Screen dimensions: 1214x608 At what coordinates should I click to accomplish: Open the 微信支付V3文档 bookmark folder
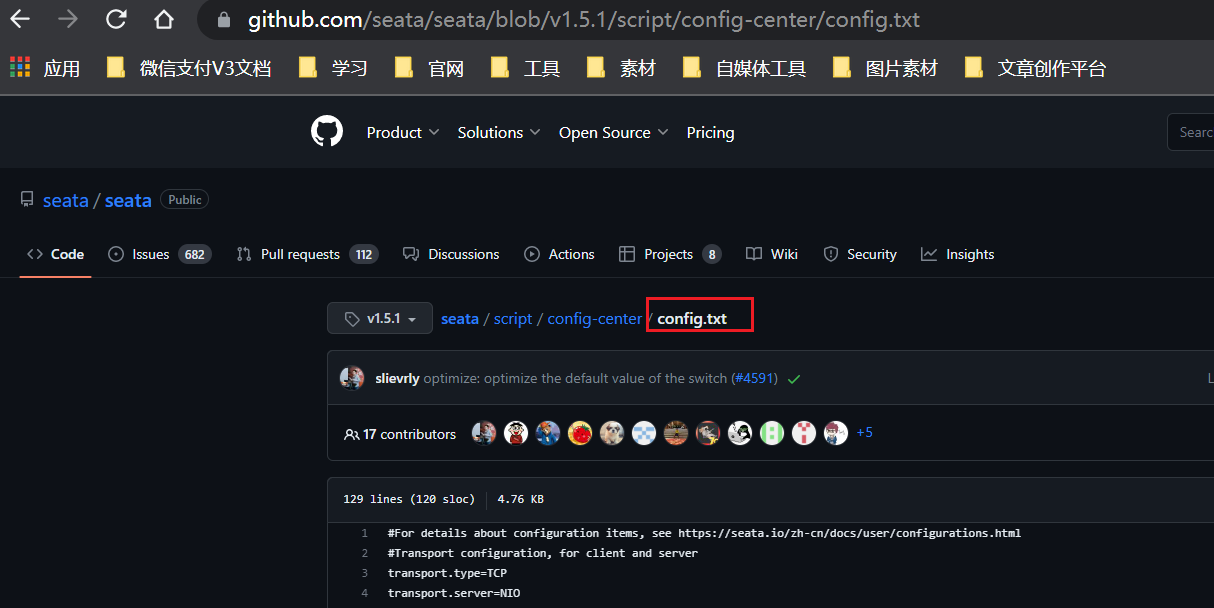[x=189, y=68]
